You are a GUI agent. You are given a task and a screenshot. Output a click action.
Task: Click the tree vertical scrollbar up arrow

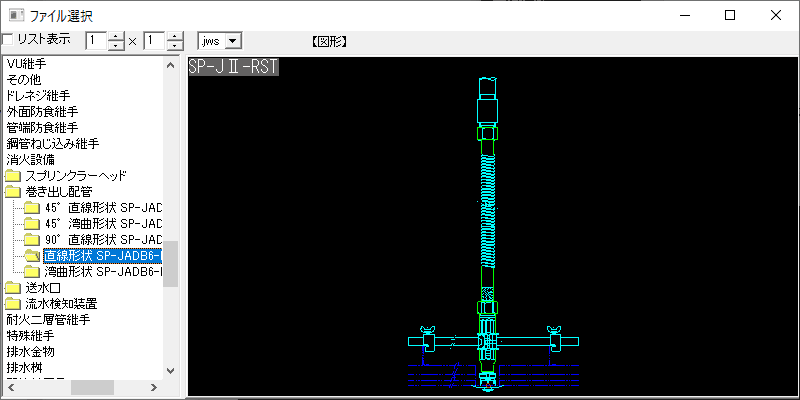tap(170, 65)
